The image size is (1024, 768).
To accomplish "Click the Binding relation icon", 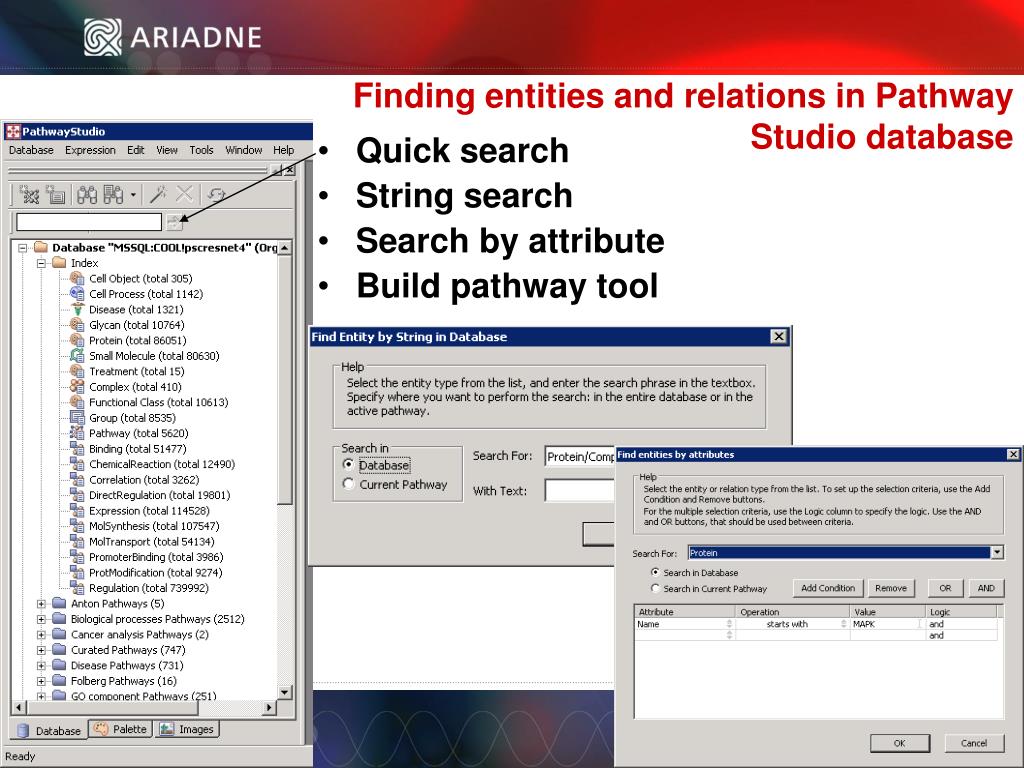I will point(77,449).
